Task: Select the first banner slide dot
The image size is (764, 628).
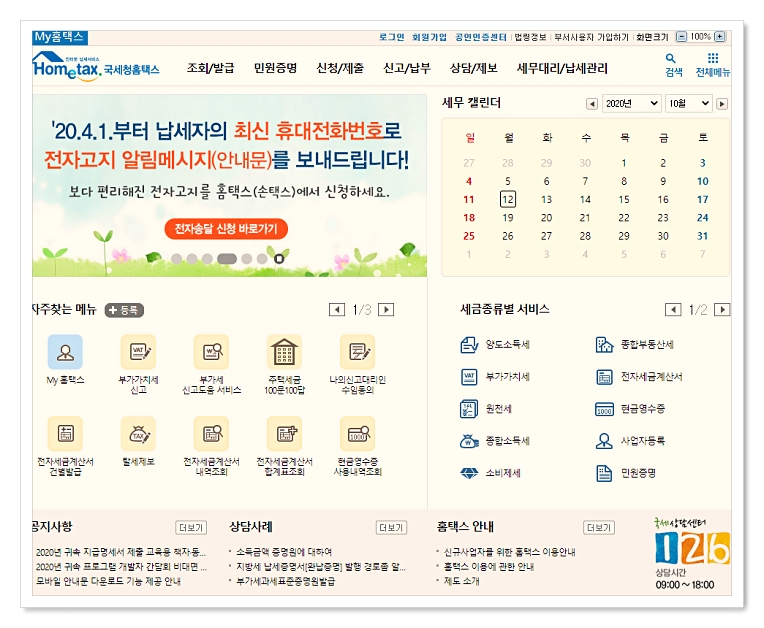Action: coord(177,259)
